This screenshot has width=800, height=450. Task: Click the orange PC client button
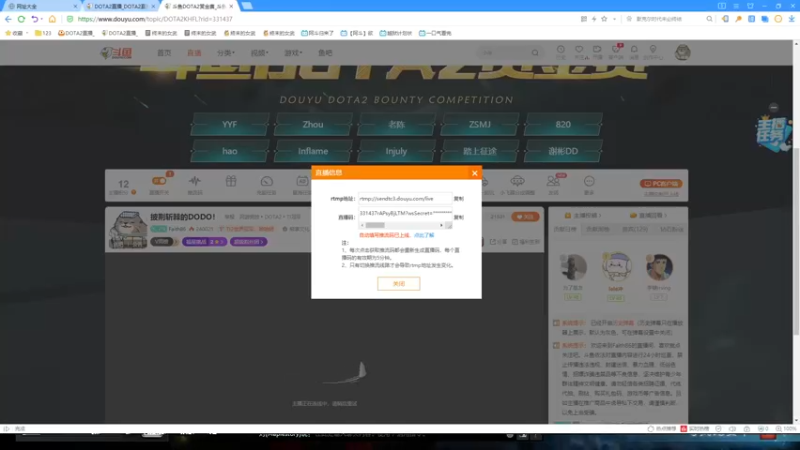coord(661,184)
